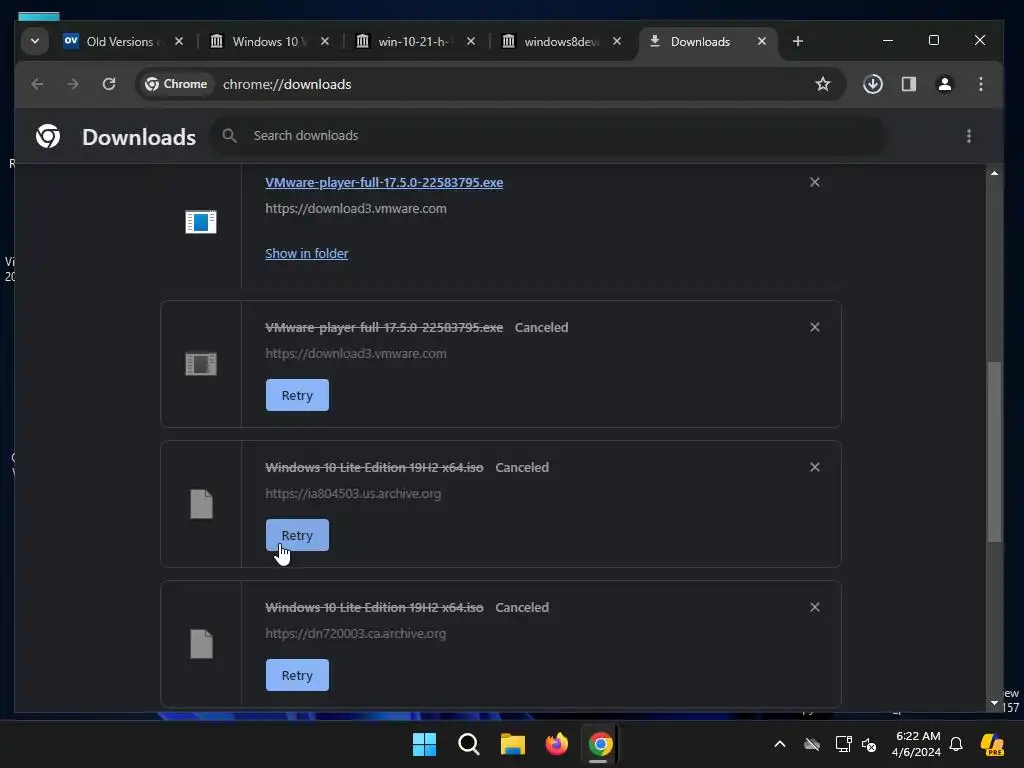Click the magnifier icon in Search downloads
The height and width of the screenshot is (768, 1024).
tap(229, 135)
